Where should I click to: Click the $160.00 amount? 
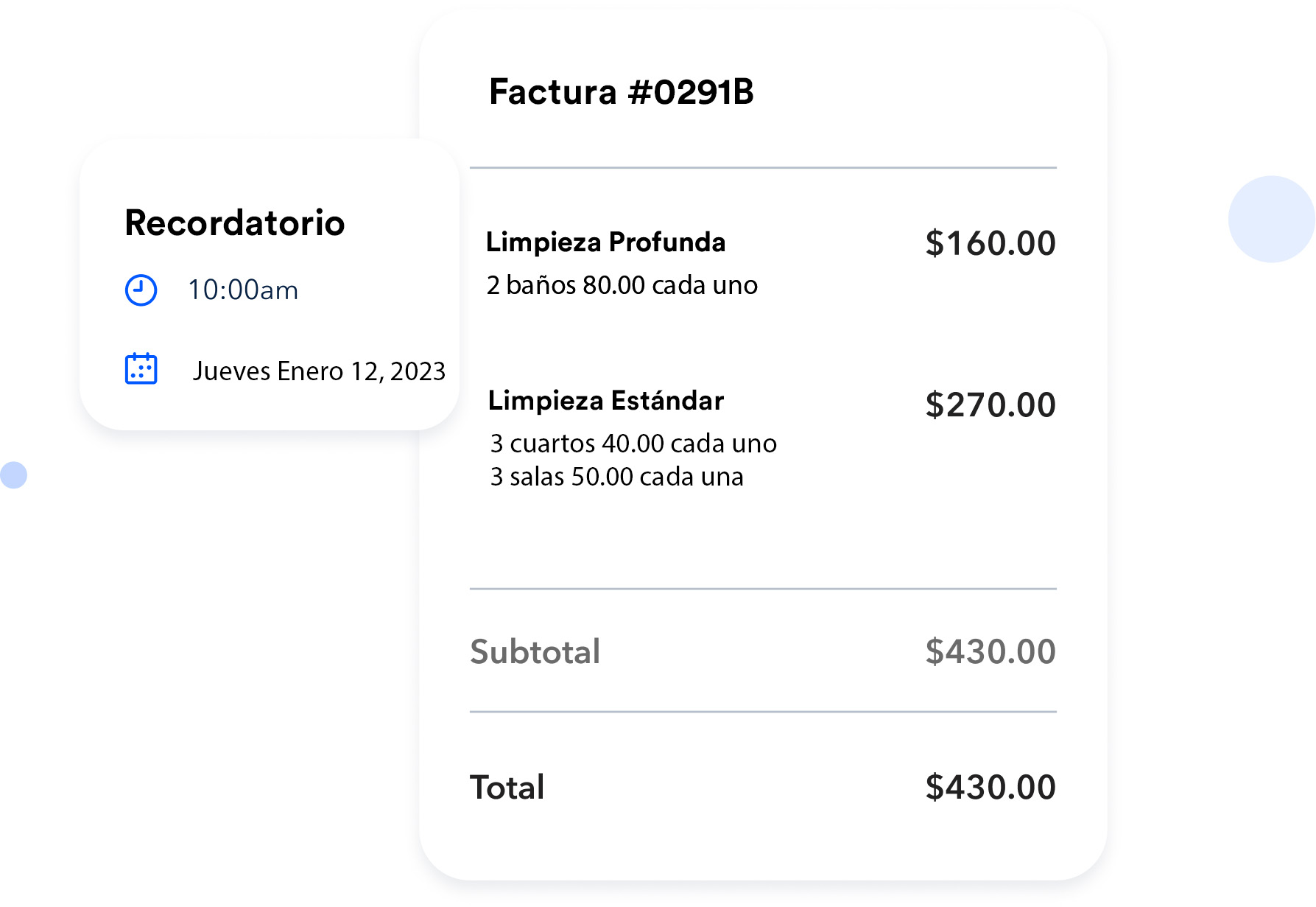pyautogui.click(x=990, y=243)
